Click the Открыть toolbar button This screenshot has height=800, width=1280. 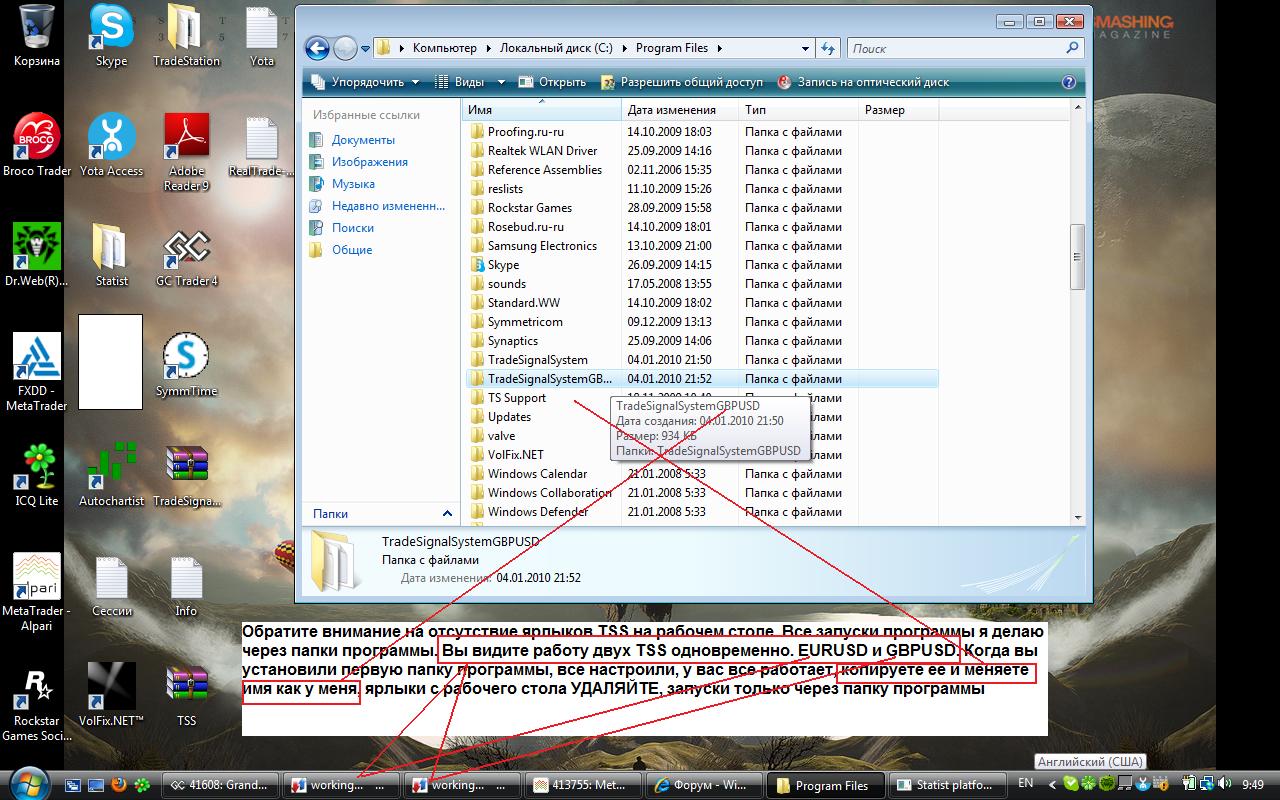pos(552,82)
